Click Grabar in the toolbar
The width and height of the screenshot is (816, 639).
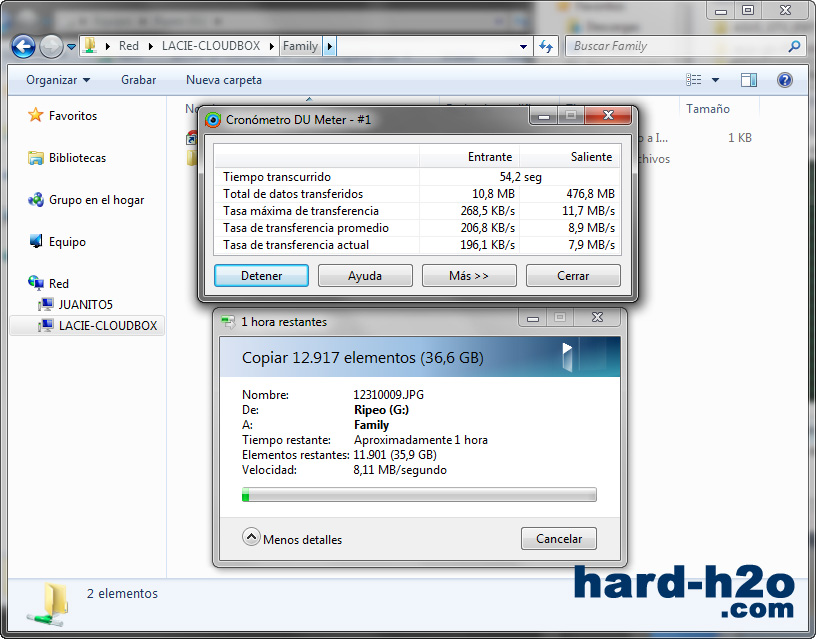click(138, 80)
